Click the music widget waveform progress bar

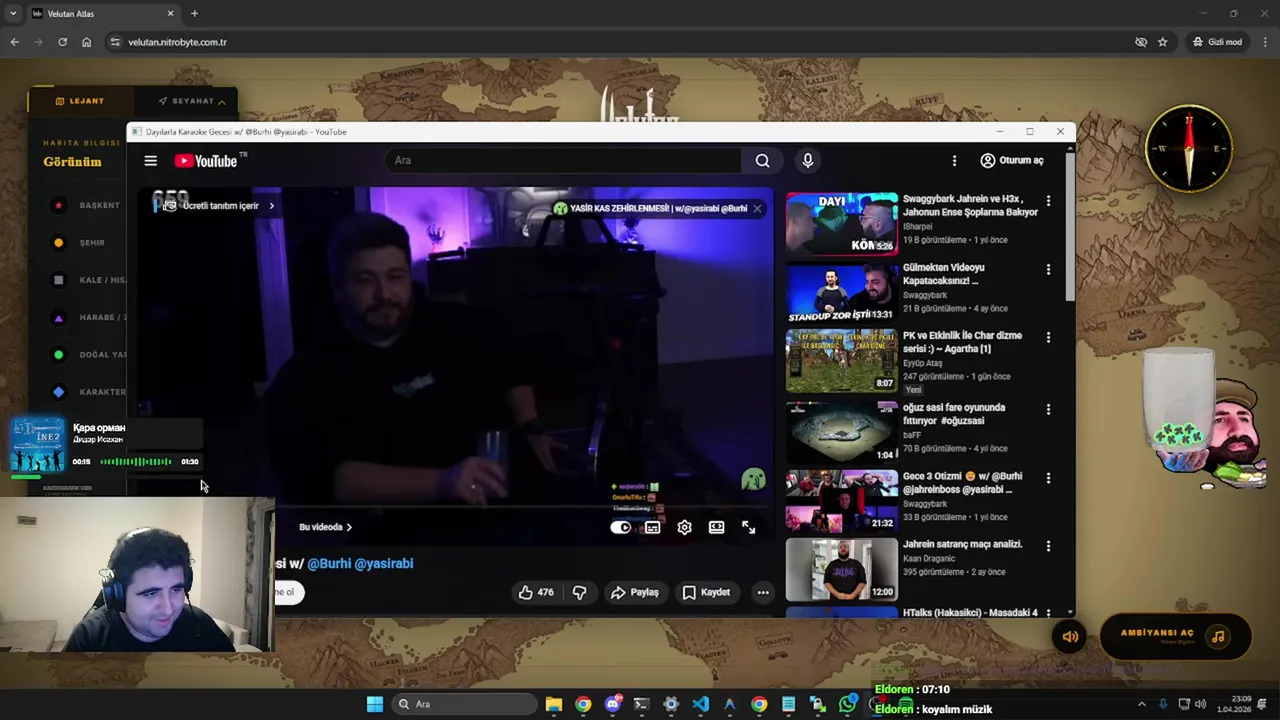135,462
